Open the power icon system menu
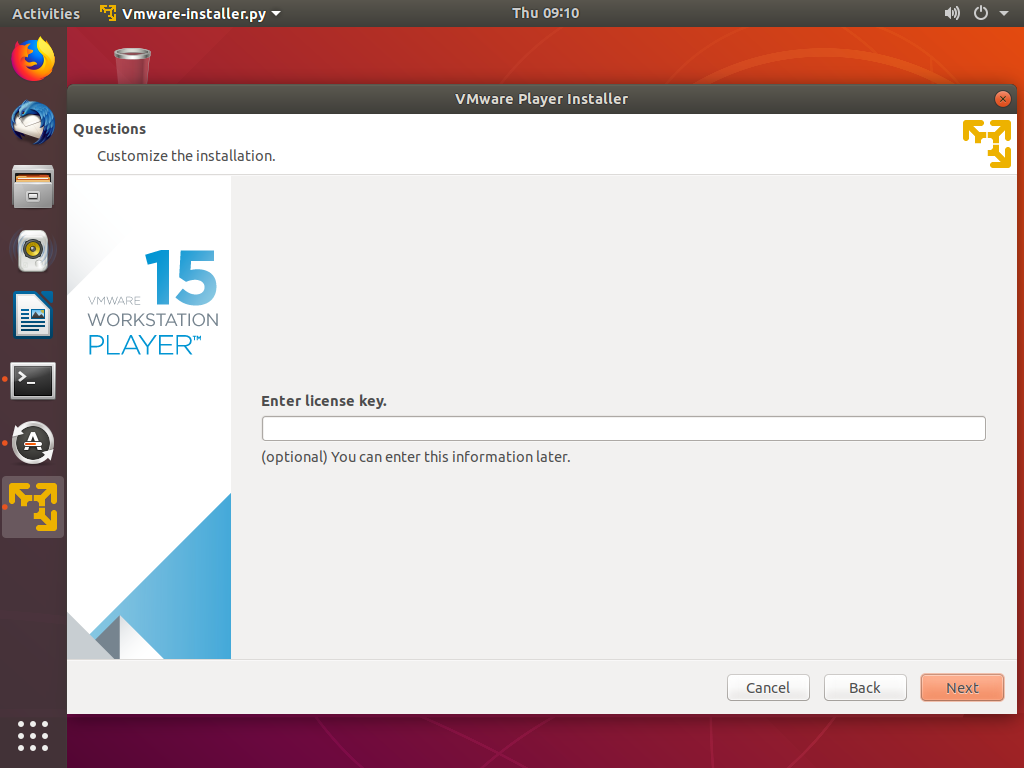Screen dimensions: 1024x768 coord(980,13)
